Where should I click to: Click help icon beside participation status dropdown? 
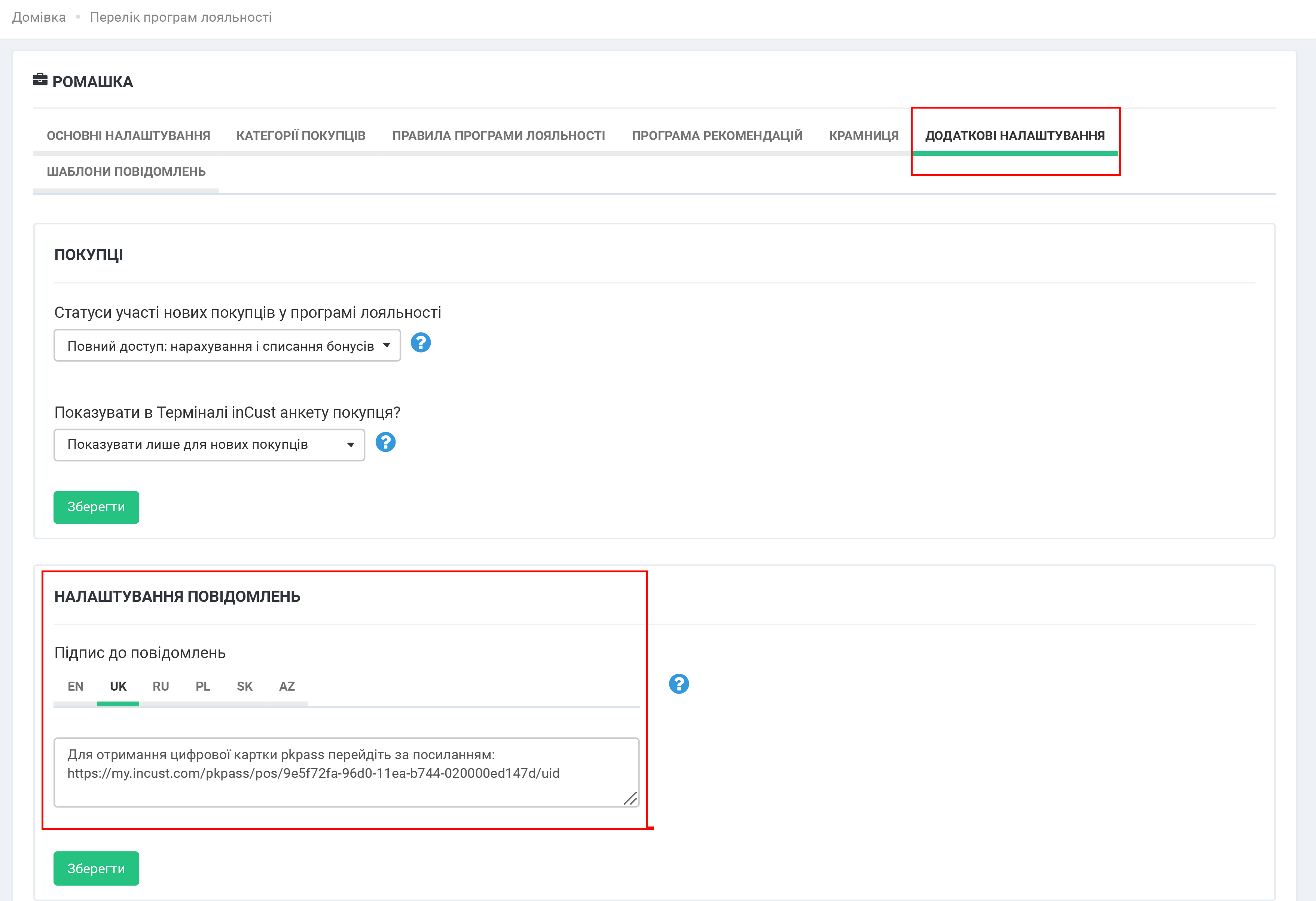point(420,343)
